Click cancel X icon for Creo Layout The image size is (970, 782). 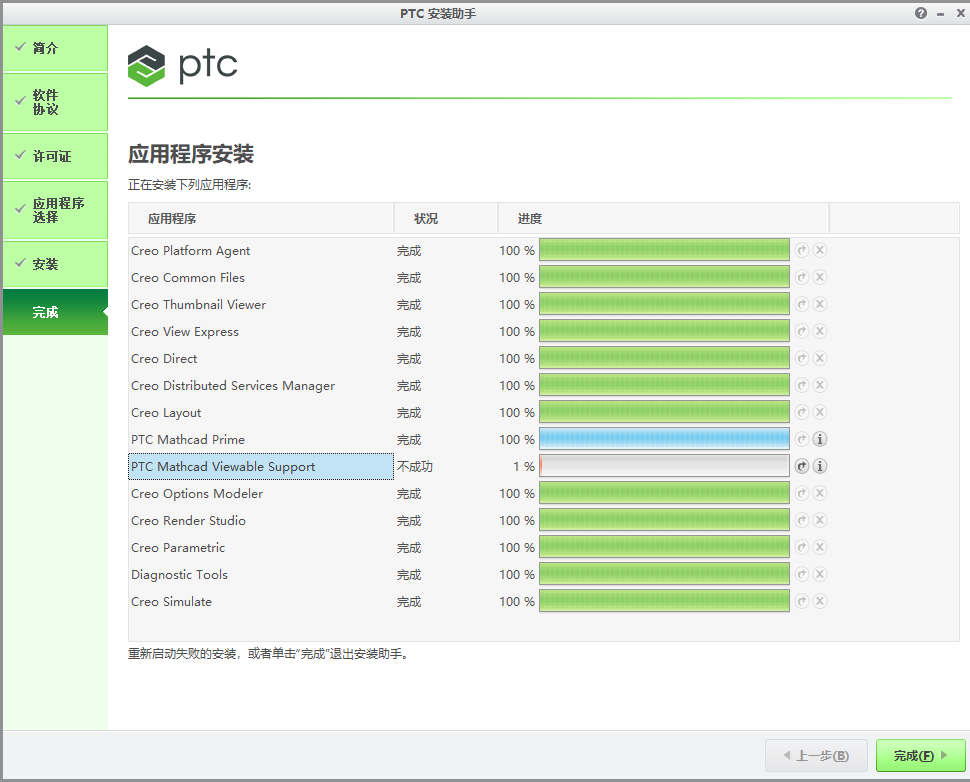tap(820, 412)
